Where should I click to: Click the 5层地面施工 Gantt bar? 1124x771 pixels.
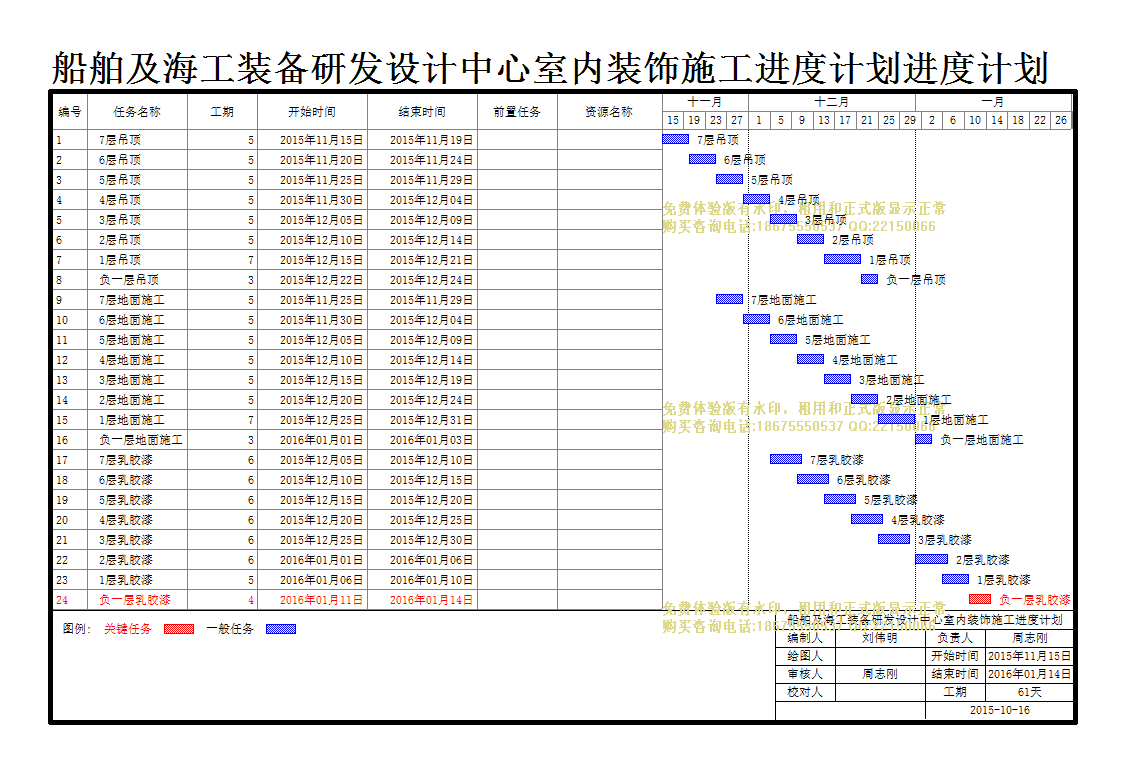tap(784, 340)
